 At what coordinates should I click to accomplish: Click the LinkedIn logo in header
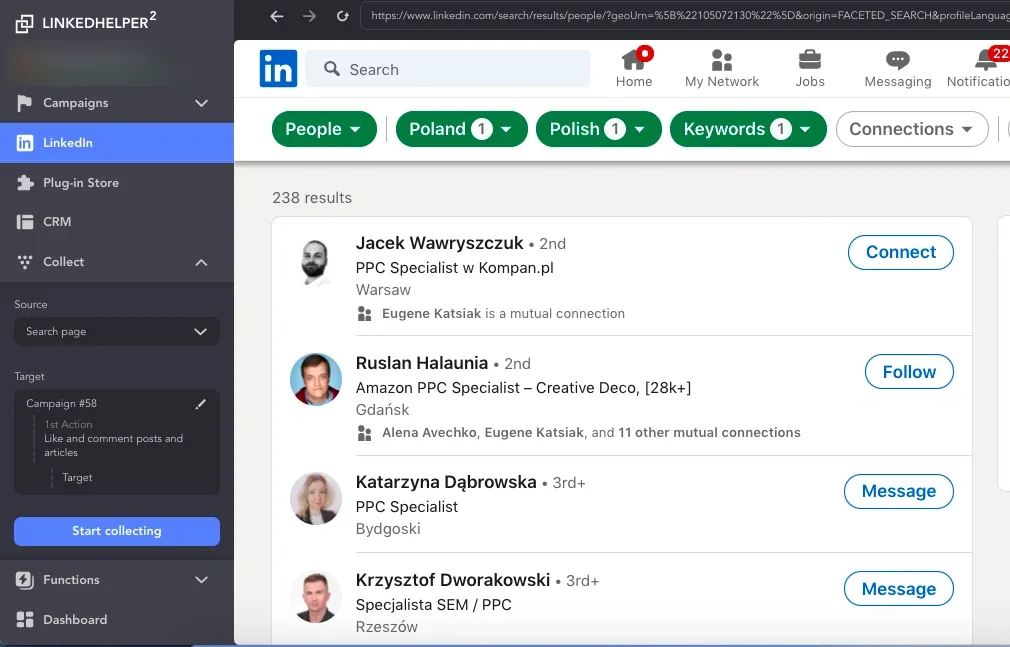tap(278, 68)
